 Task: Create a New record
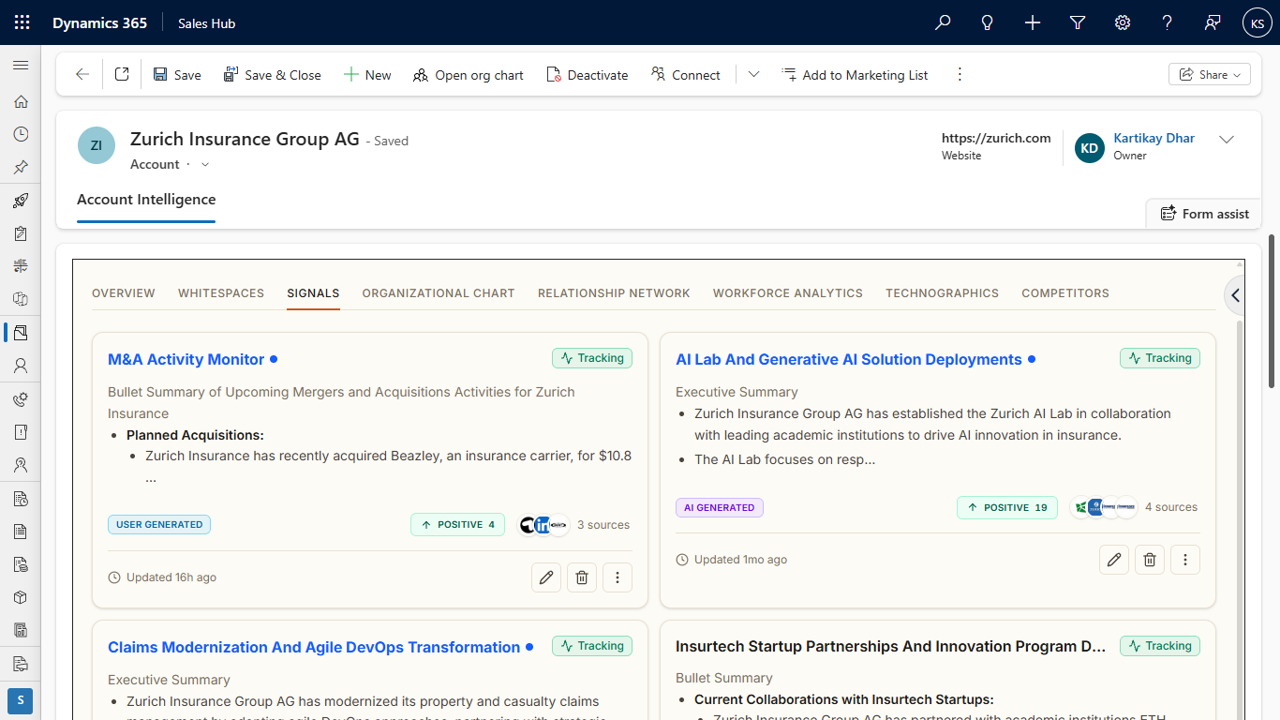[x=367, y=74]
